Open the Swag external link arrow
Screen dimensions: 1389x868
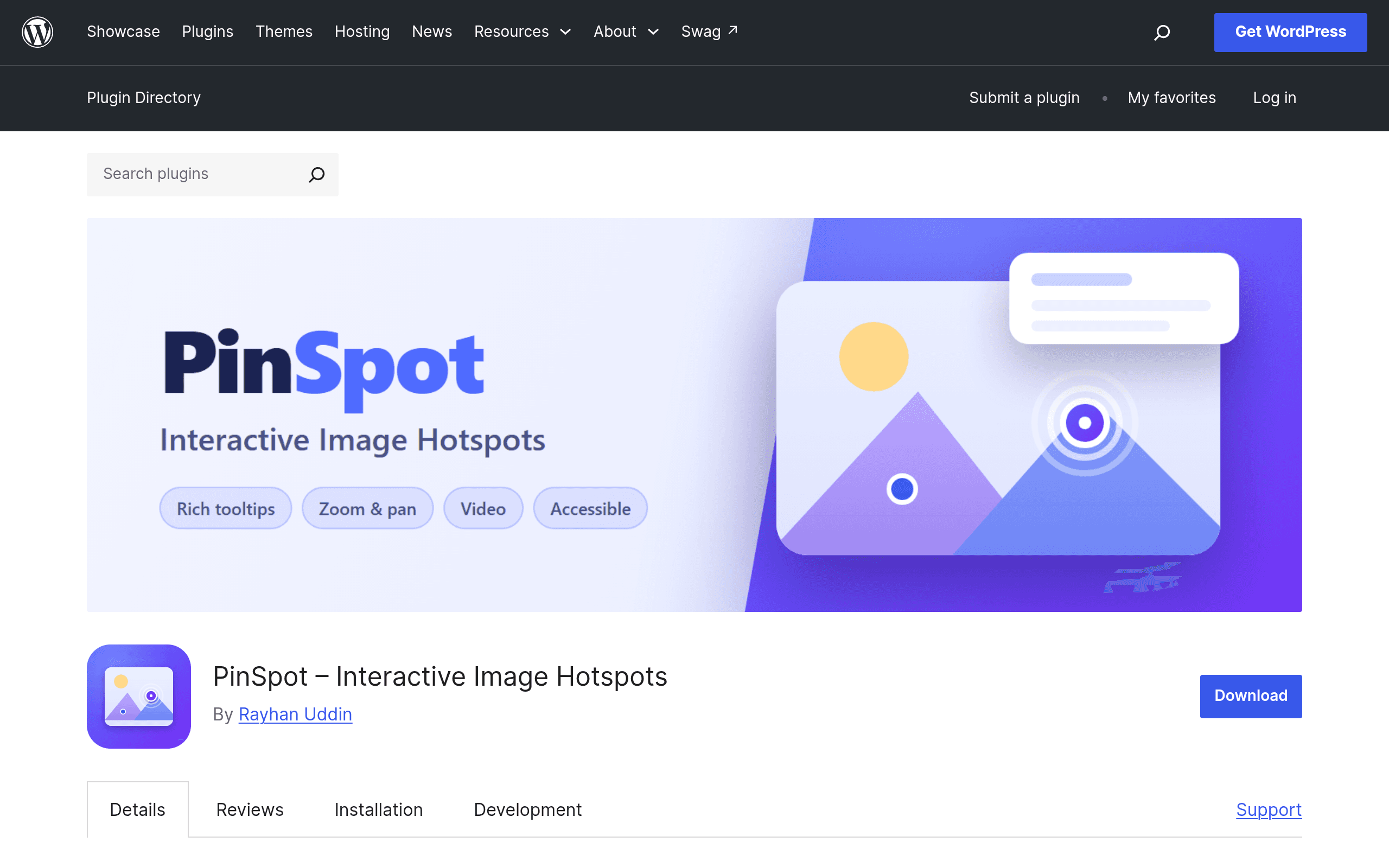click(733, 30)
